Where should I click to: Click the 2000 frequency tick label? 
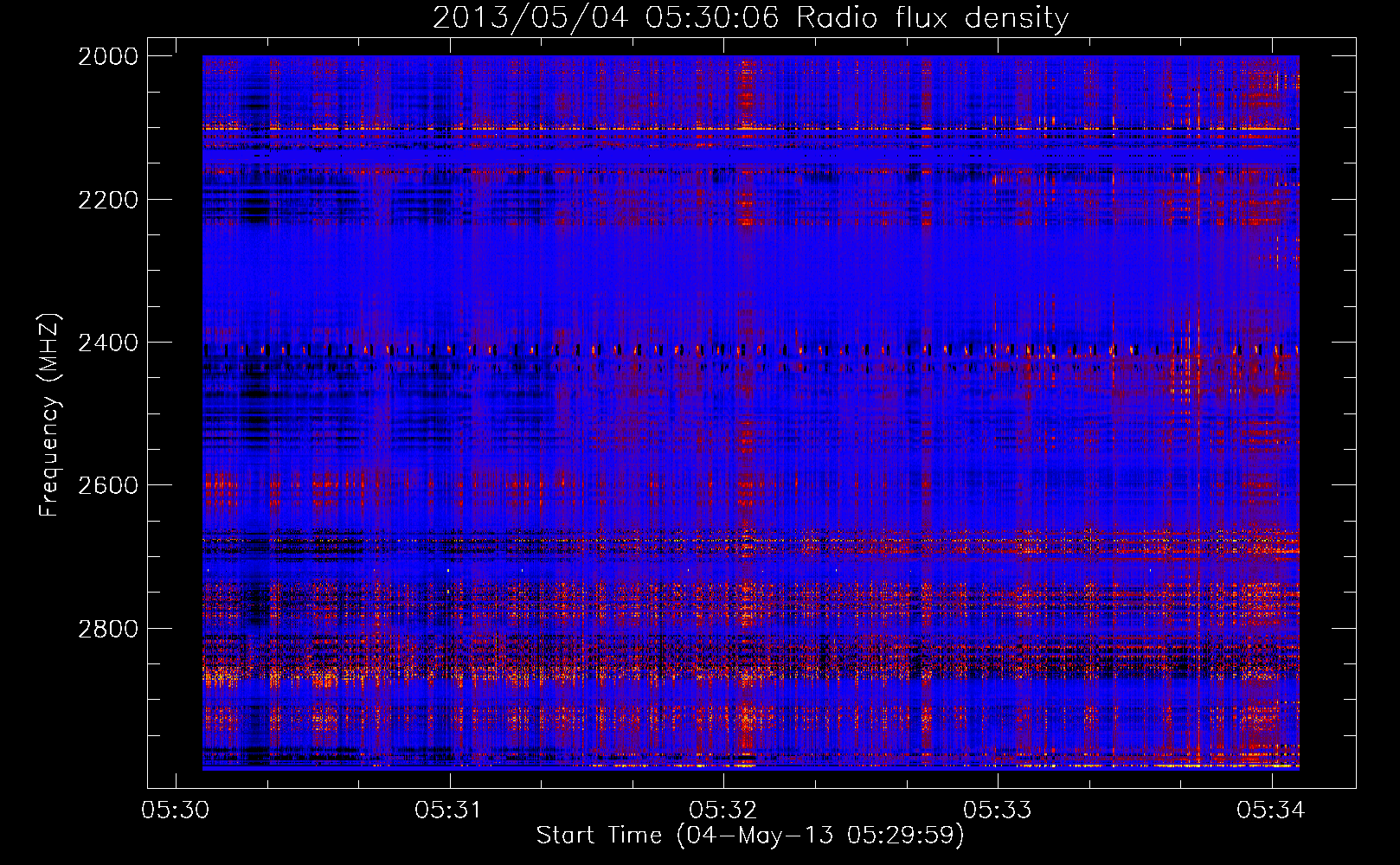(x=108, y=56)
